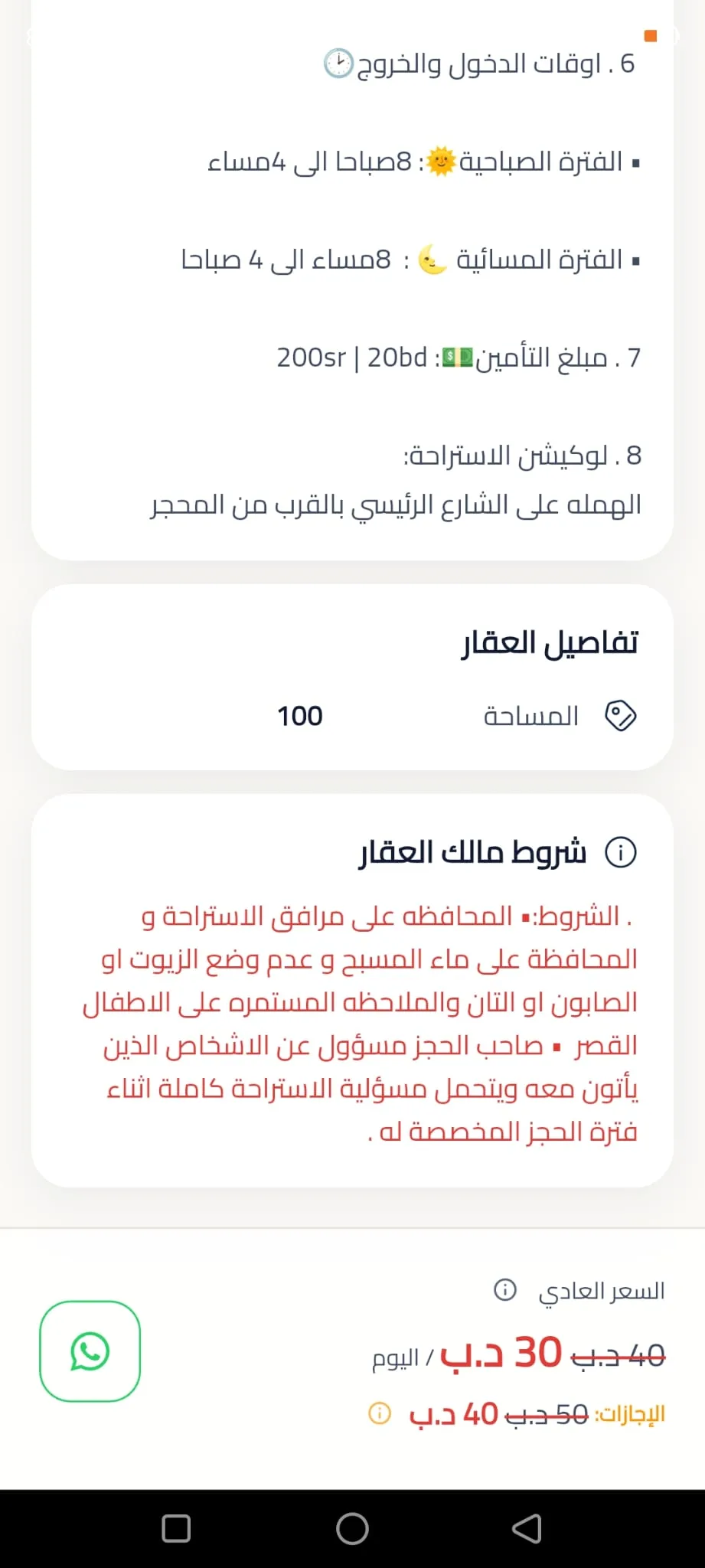The height and width of the screenshot is (1568, 705).
Task: Tap the crossed-out 40 د.ب price
Action: tap(619, 1356)
